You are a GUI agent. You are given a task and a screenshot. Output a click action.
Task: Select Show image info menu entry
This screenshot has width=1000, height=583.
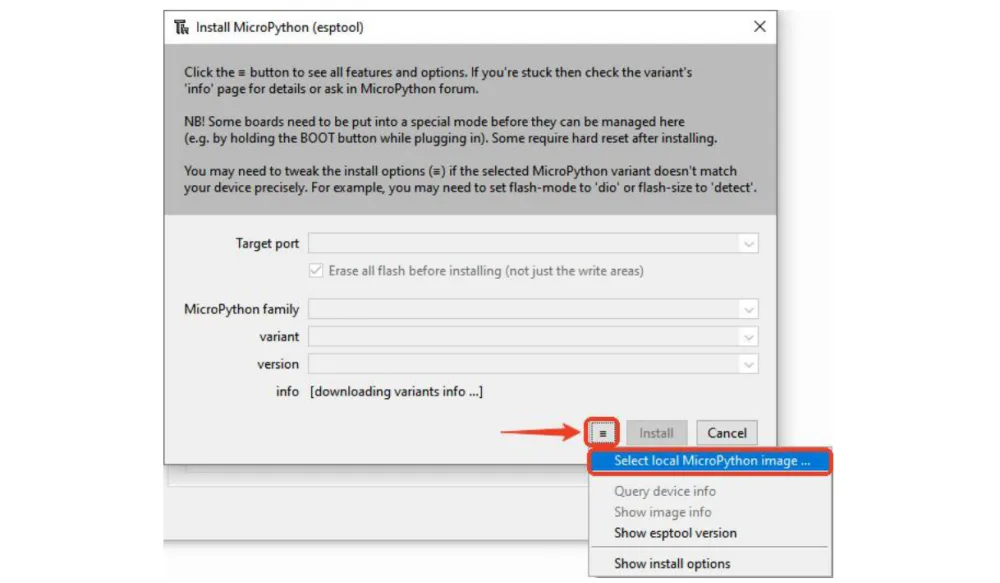pyautogui.click(x=710, y=512)
